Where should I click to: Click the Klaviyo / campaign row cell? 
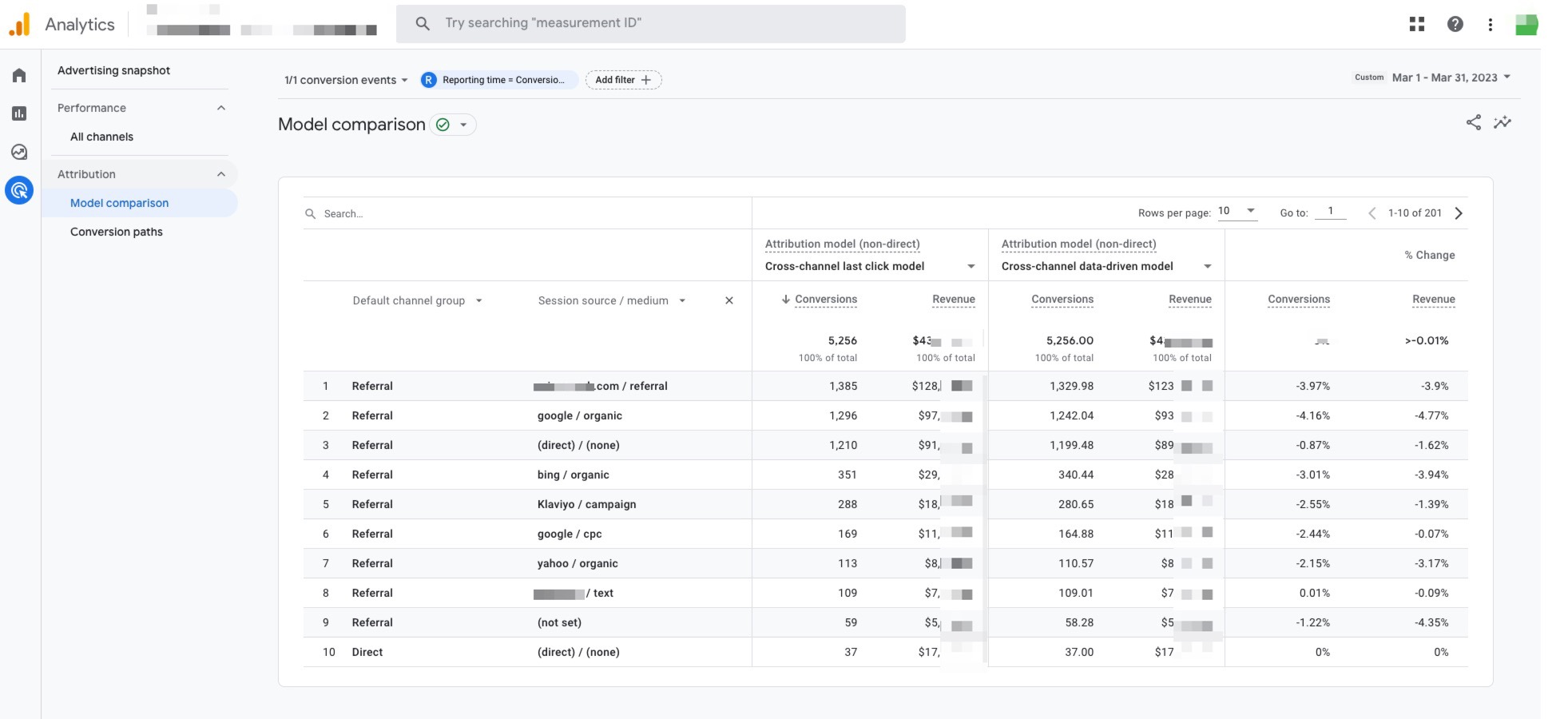(x=586, y=504)
